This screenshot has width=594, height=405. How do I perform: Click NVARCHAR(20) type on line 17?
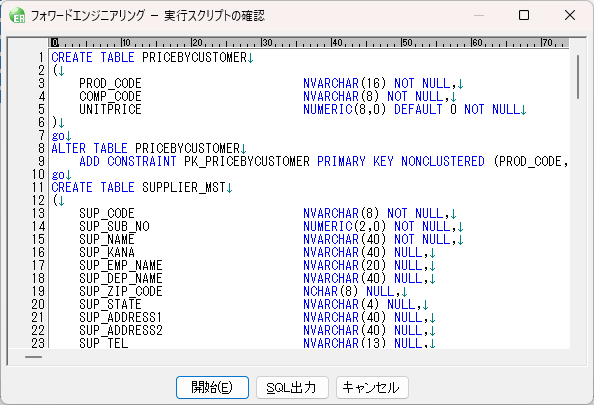pos(344,265)
